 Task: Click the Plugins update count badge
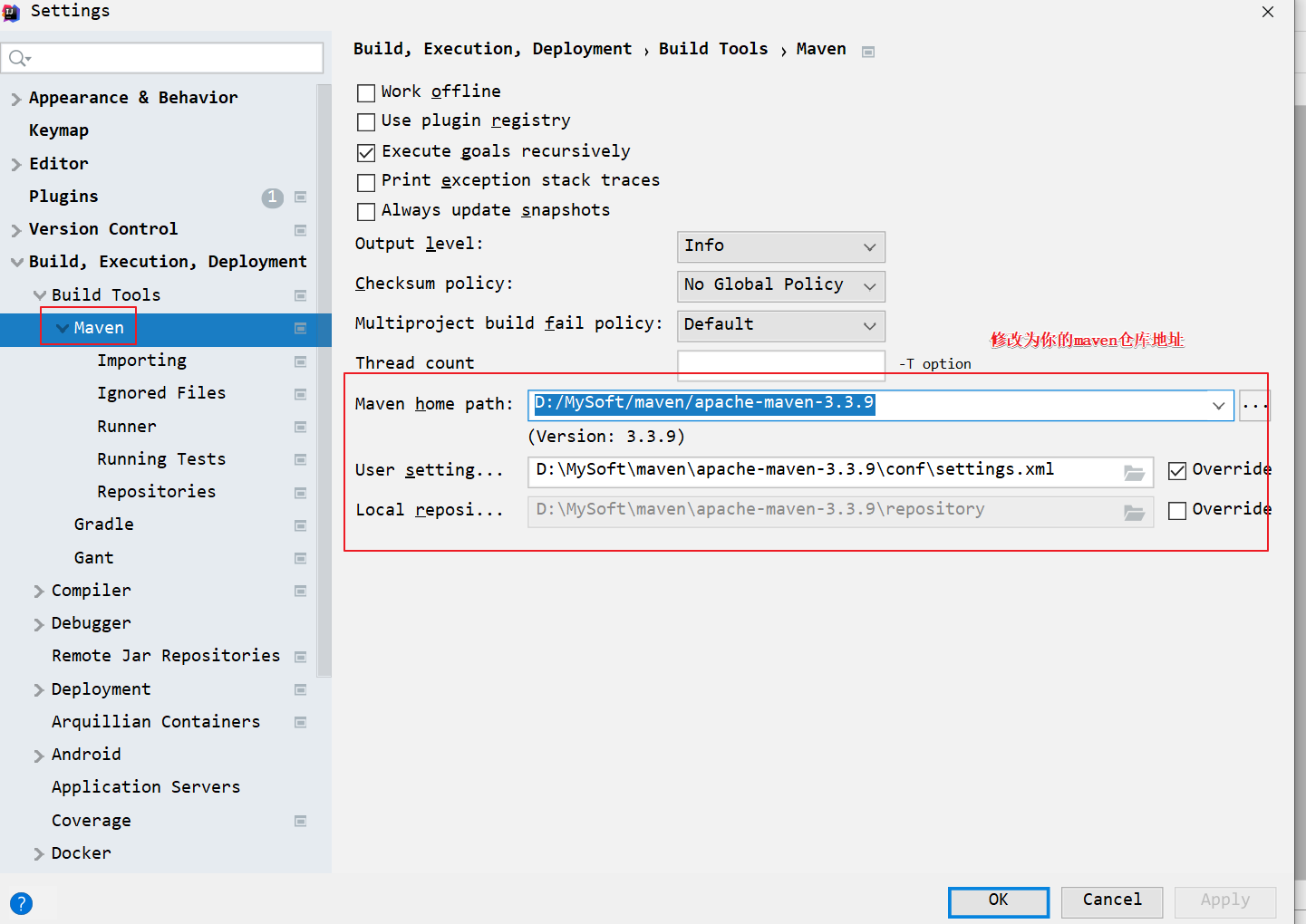pyautogui.click(x=273, y=197)
